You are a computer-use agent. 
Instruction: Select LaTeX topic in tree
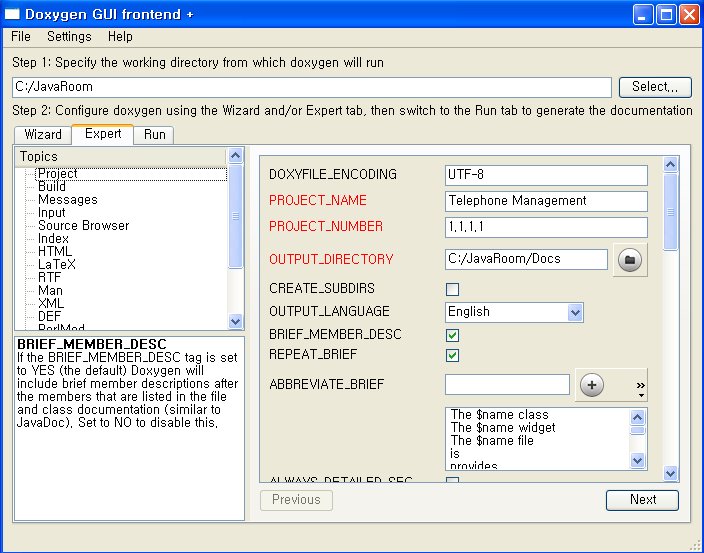pos(57,264)
